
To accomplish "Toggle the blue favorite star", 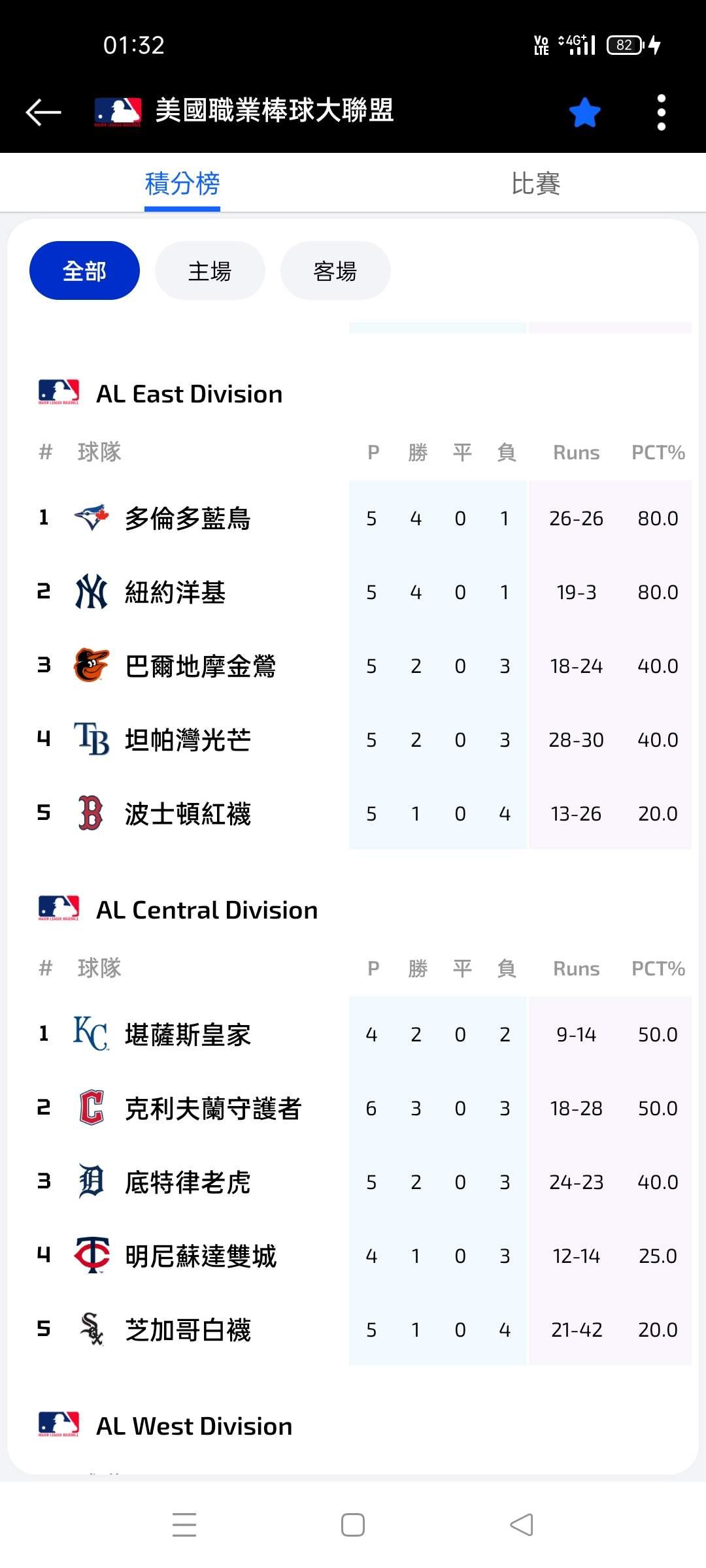I will (x=584, y=112).
